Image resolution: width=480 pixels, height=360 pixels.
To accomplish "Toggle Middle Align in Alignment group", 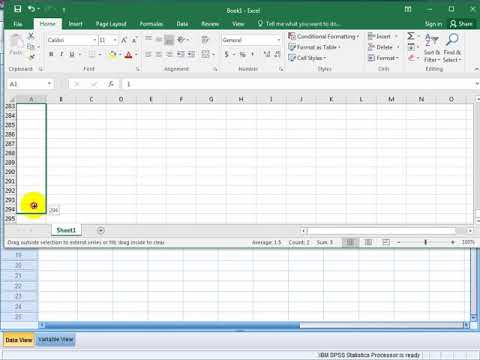I will (x=159, y=40).
